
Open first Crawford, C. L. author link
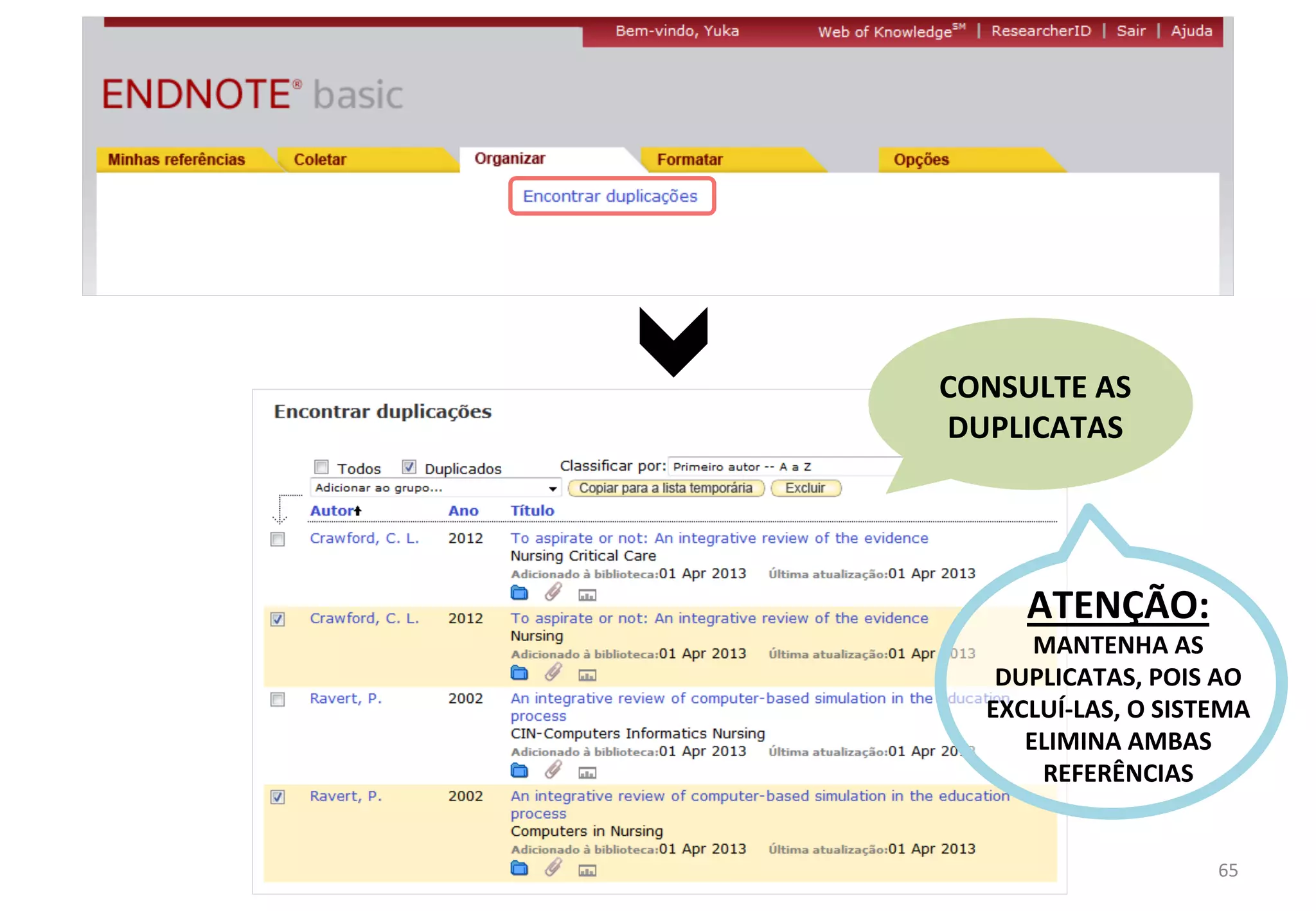pyautogui.click(x=364, y=538)
